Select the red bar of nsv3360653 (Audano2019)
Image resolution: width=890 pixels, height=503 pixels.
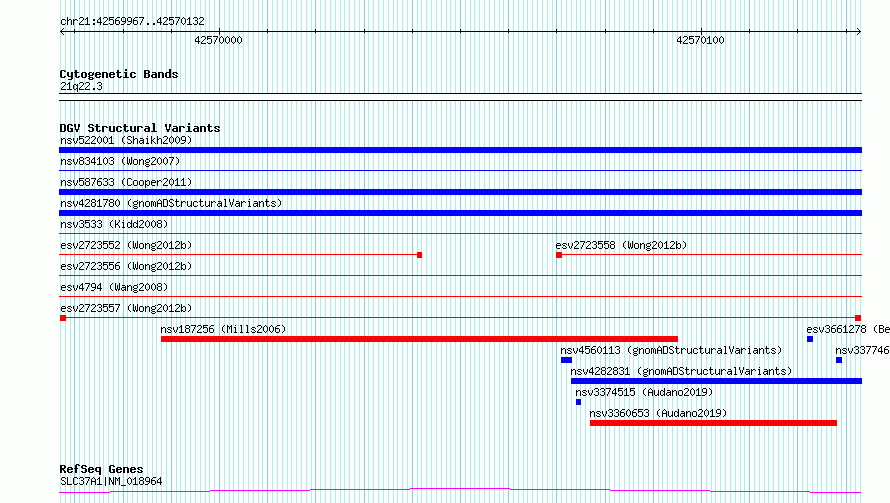point(713,423)
